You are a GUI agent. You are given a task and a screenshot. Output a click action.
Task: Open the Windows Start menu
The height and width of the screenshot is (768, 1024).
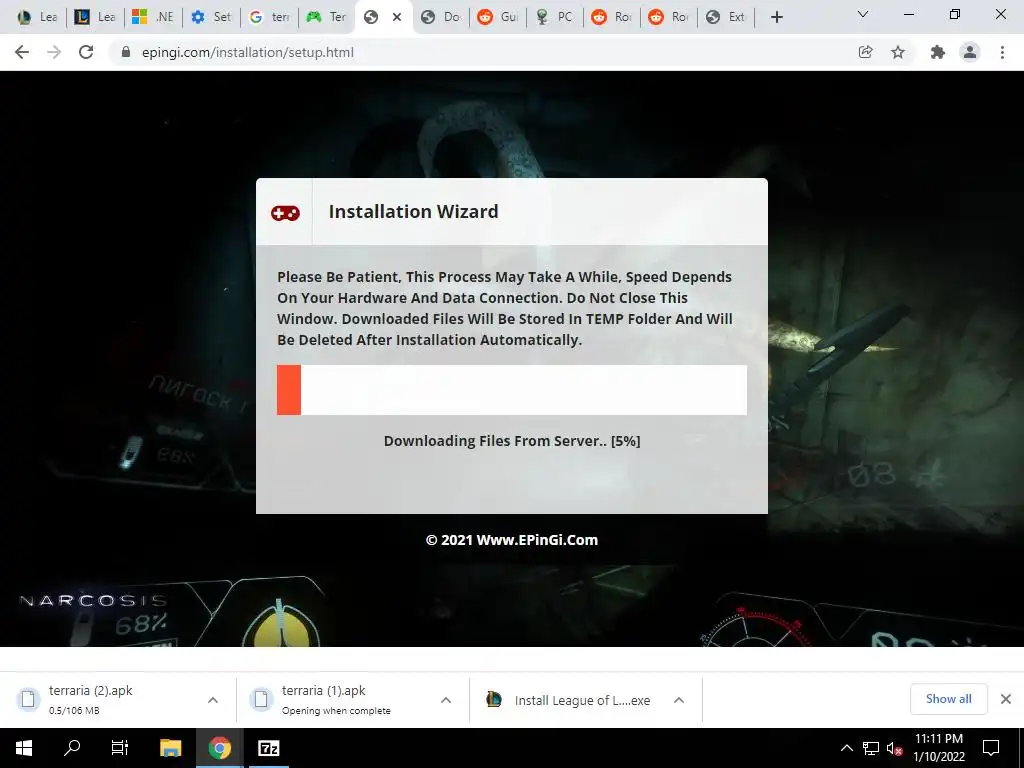point(24,748)
